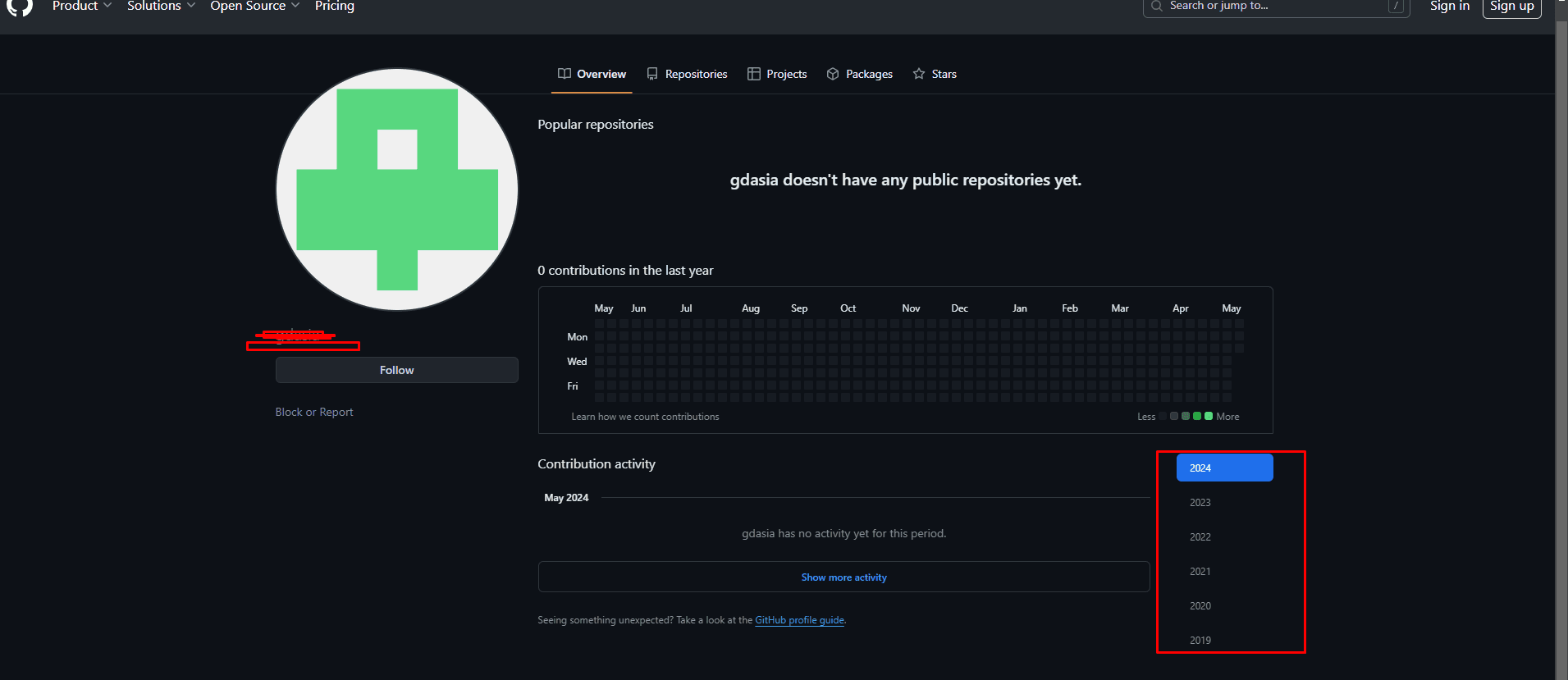
Task: Click the Repositories repo icon
Action: [652, 74]
